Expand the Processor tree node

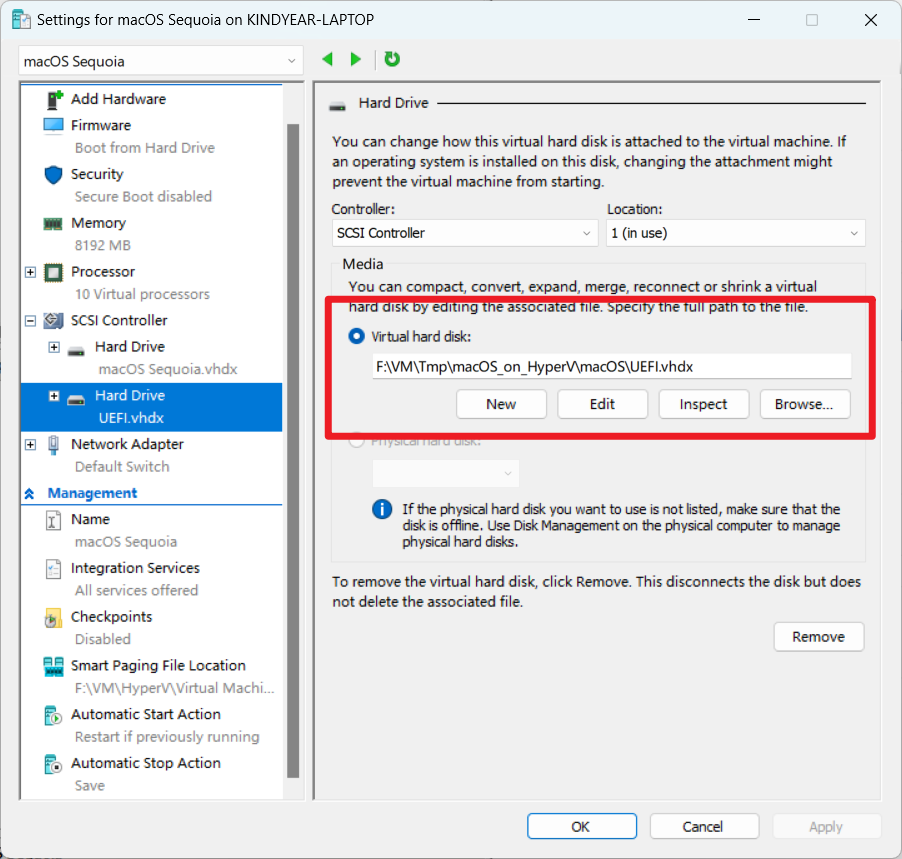[x=30, y=272]
